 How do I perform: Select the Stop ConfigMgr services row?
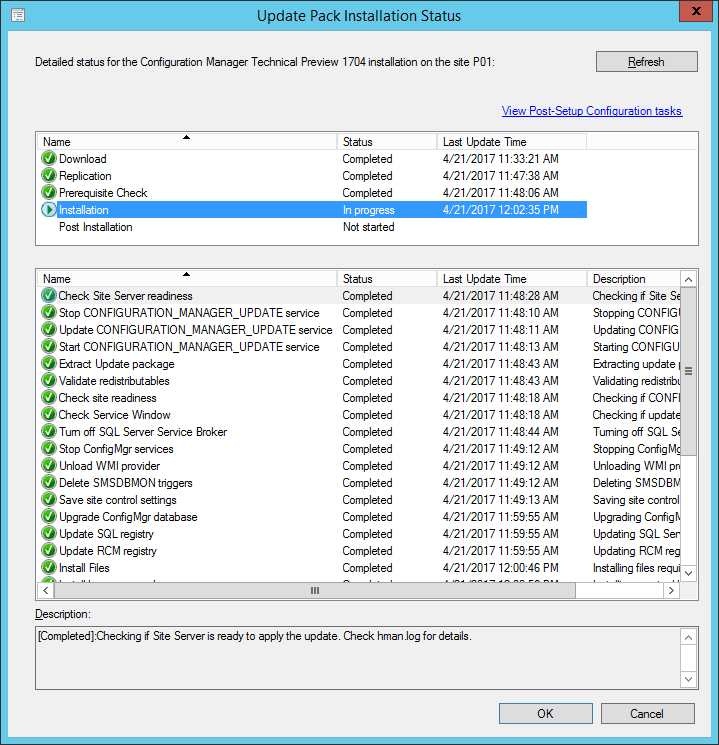point(360,449)
